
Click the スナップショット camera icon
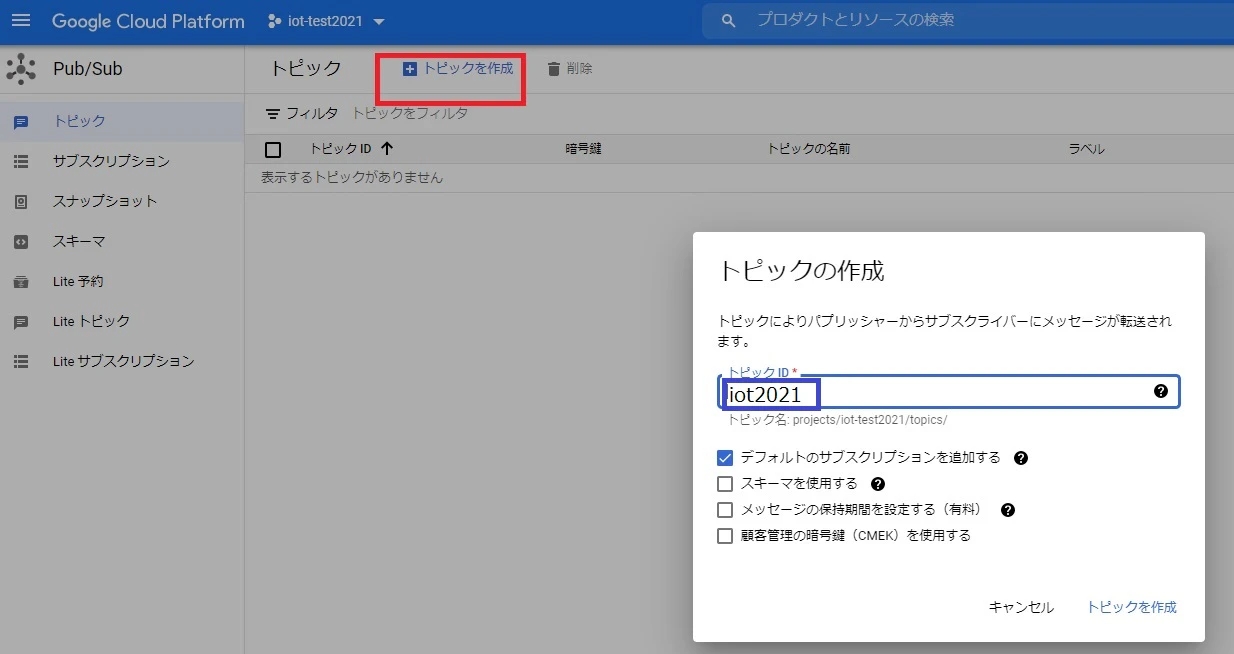tap(21, 201)
